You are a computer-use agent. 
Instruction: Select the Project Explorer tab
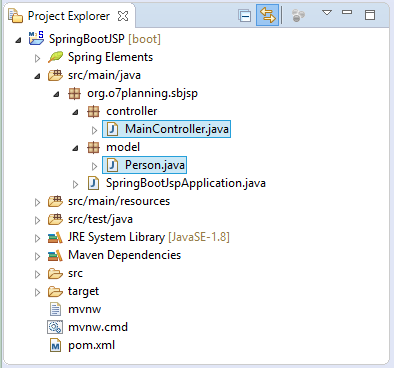click(69, 16)
